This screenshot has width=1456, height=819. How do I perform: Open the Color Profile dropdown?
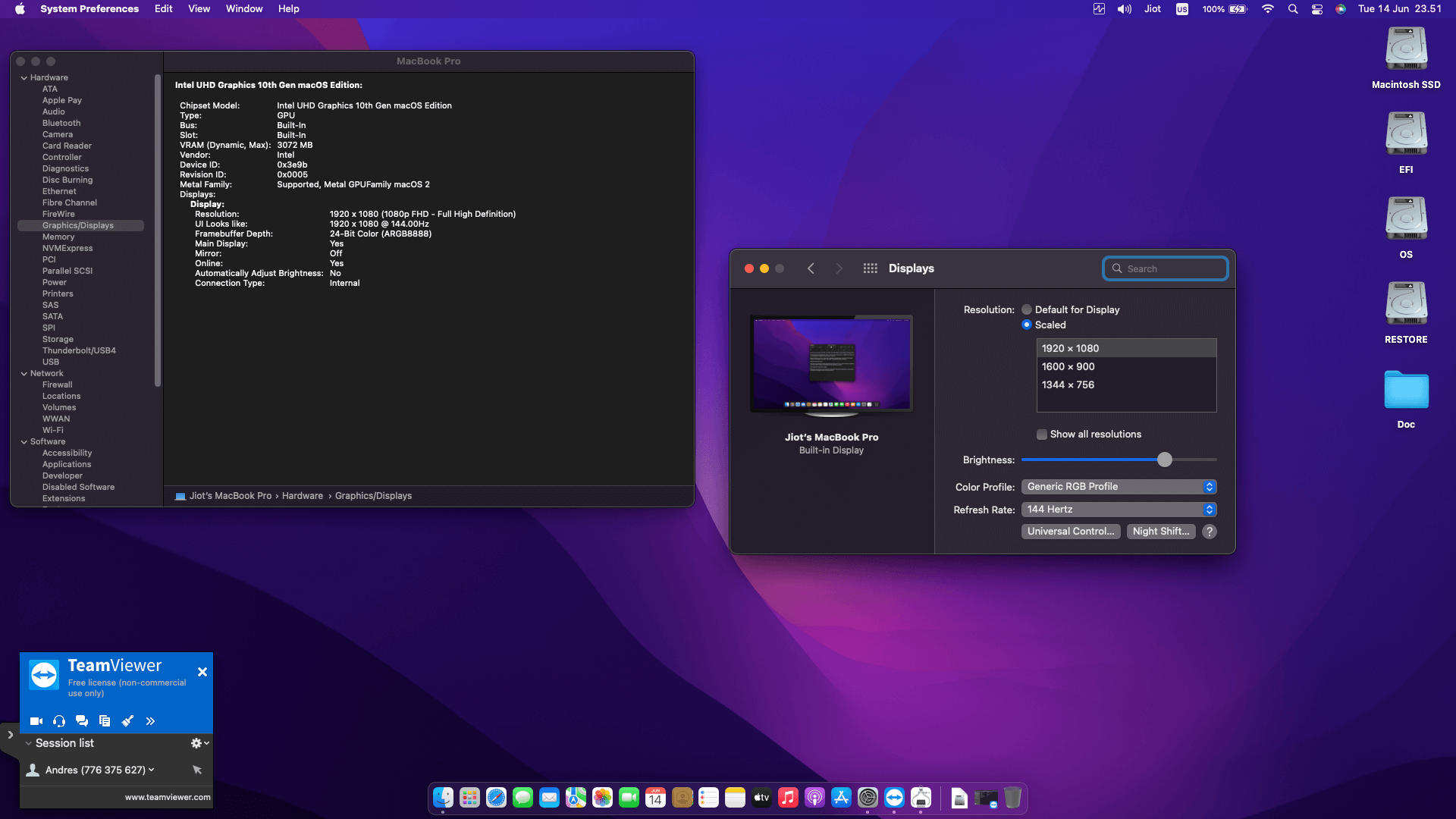tap(1210, 486)
